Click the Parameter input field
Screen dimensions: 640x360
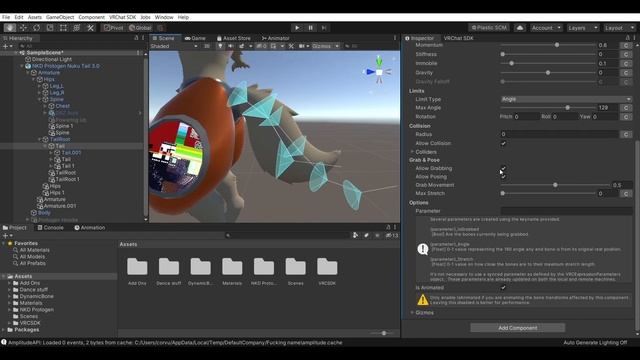[x=567, y=211]
